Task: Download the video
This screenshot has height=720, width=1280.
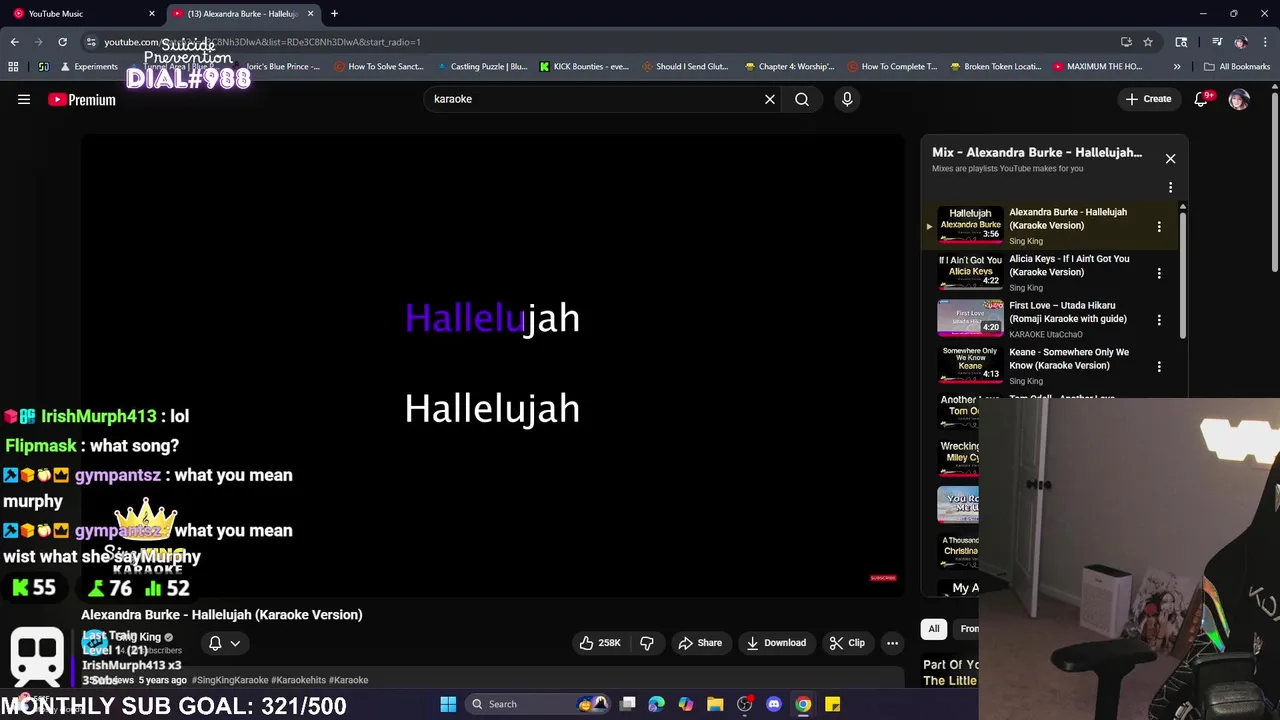Action: (x=776, y=643)
